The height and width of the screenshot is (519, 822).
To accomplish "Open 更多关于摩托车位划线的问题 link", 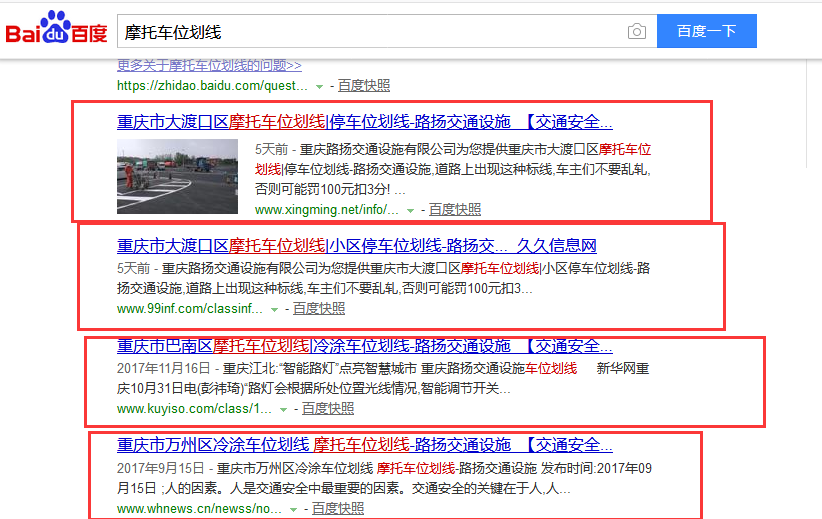I will (x=209, y=65).
